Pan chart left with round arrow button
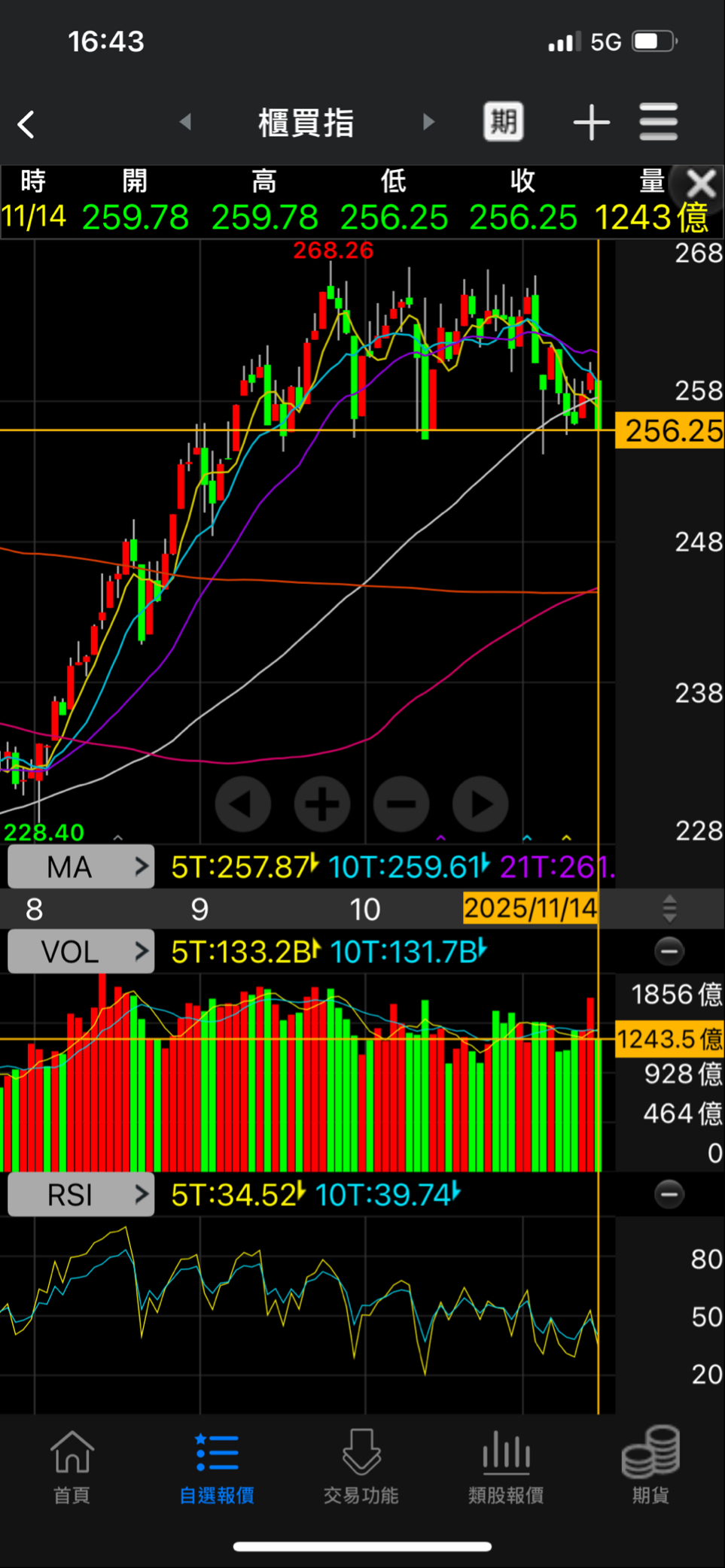The width and height of the screenshot is (725, 1568). (x=242, y=804)
